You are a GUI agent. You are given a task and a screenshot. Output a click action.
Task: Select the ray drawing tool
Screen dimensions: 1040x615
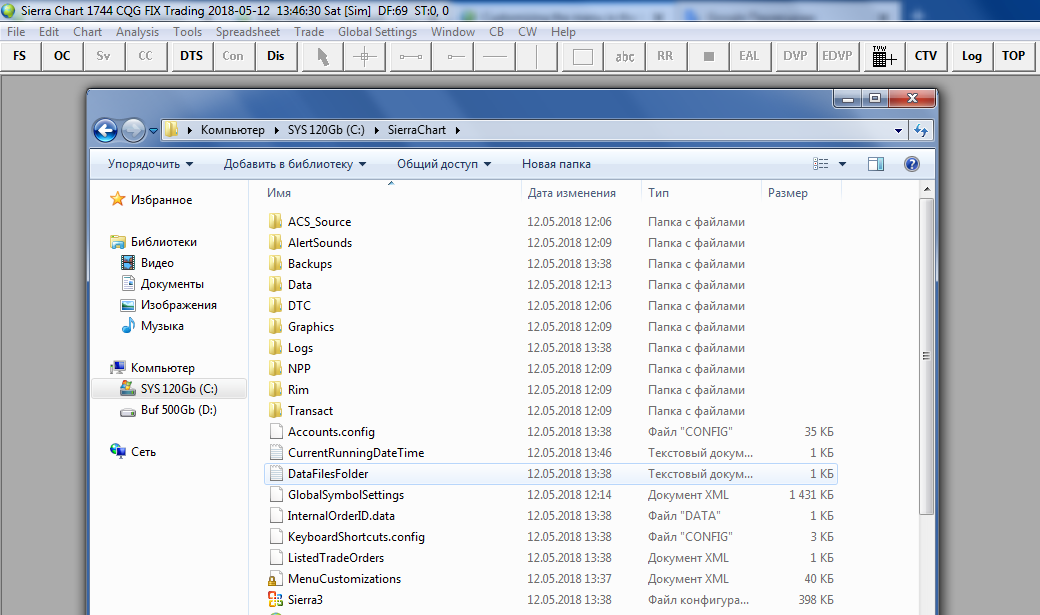point(454,56)
